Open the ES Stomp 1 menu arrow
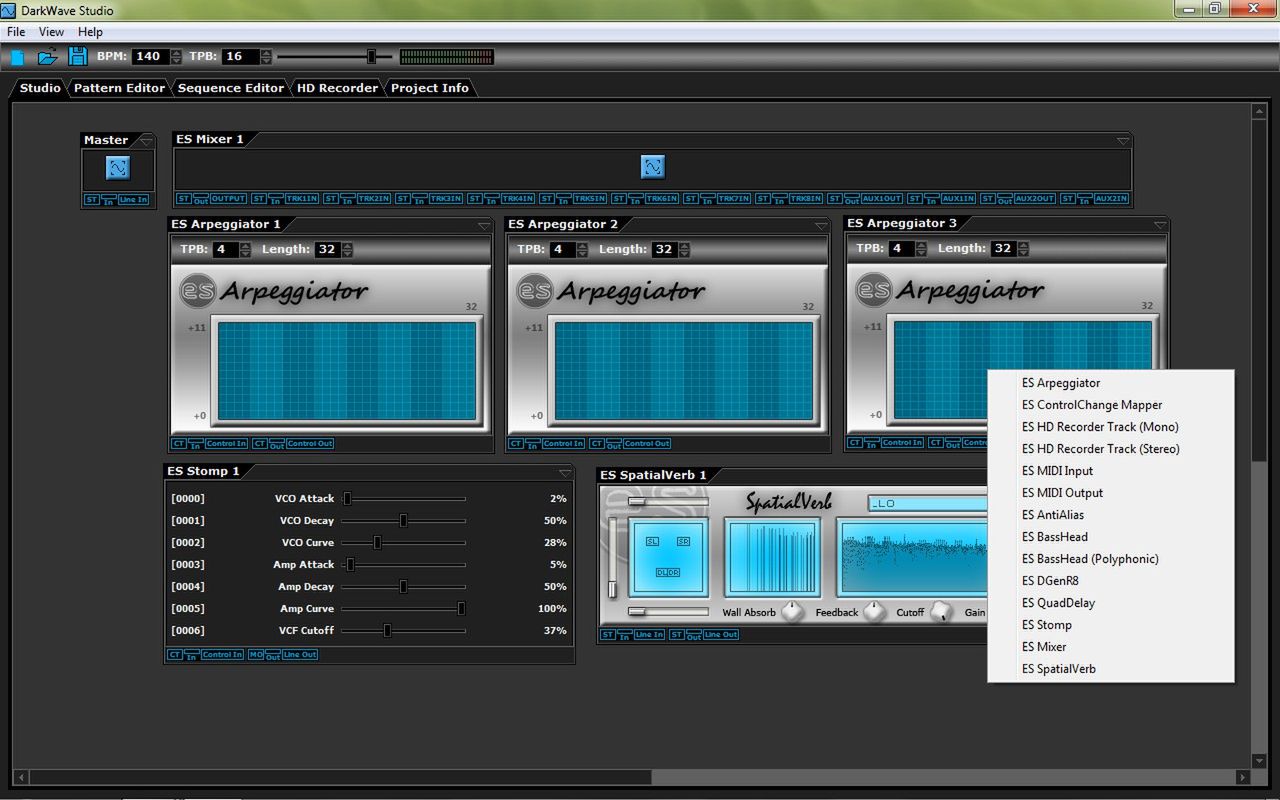1280x800 pixels. [565, 473]
